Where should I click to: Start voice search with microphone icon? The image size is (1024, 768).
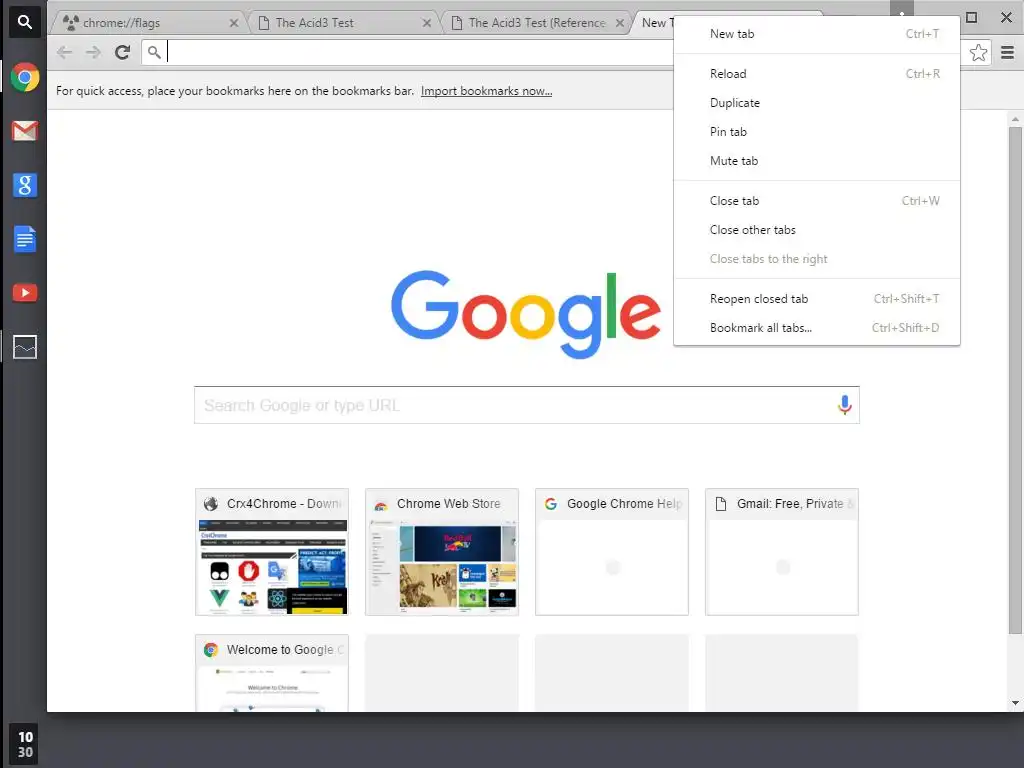[844, 405]
